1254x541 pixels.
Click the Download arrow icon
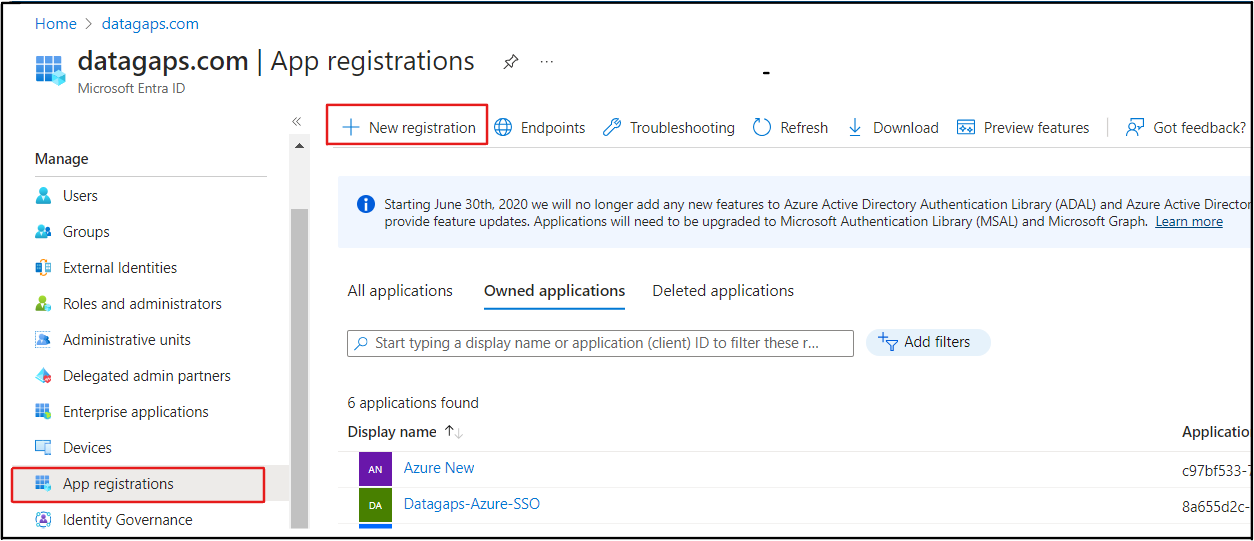tap(855, 128)
